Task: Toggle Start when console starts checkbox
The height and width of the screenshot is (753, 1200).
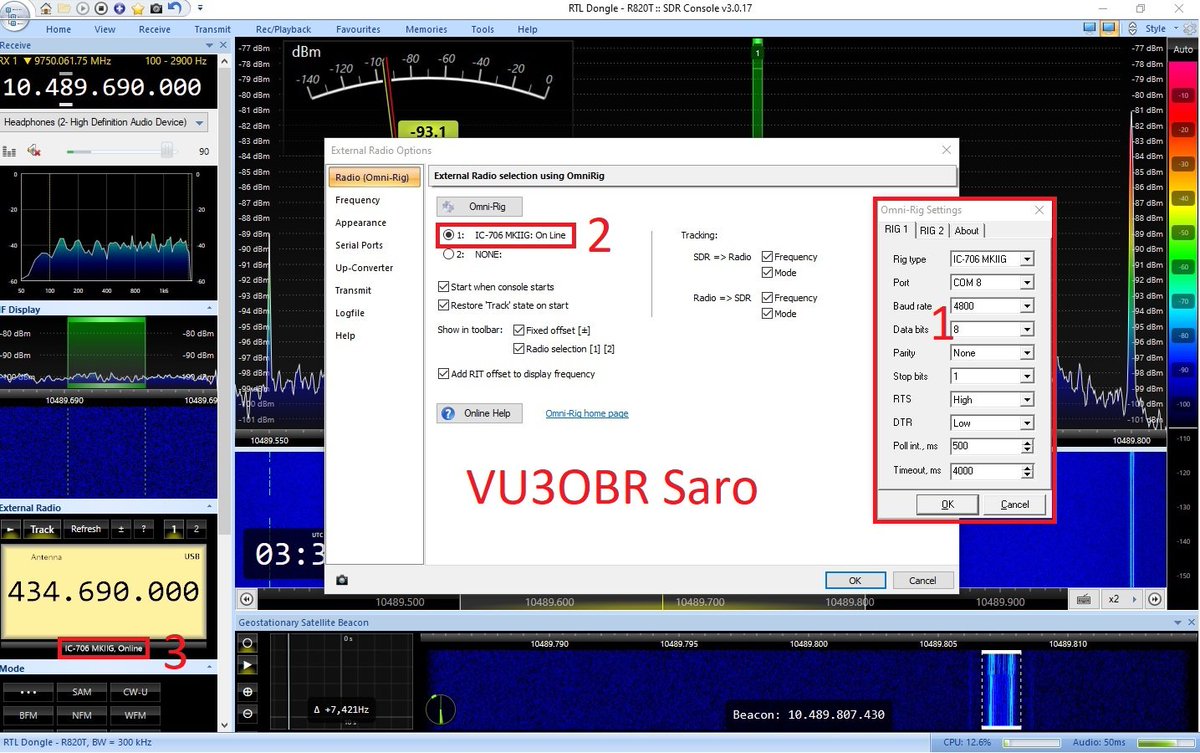Action: pyautogui.click(x=444, y=287)
